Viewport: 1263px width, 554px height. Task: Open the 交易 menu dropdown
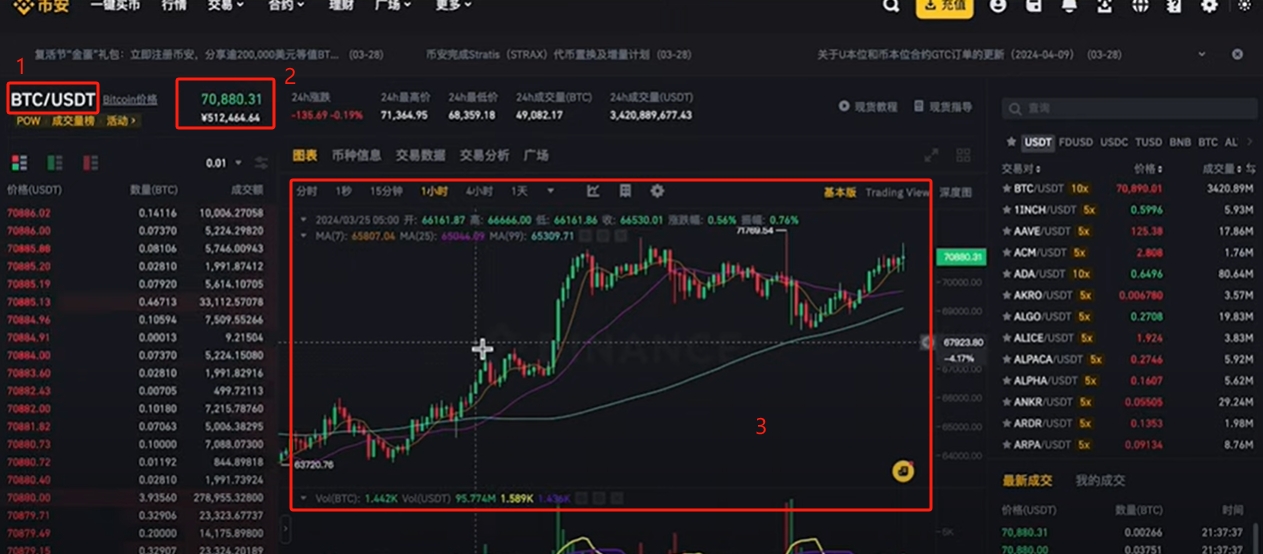tap(225, 5)
